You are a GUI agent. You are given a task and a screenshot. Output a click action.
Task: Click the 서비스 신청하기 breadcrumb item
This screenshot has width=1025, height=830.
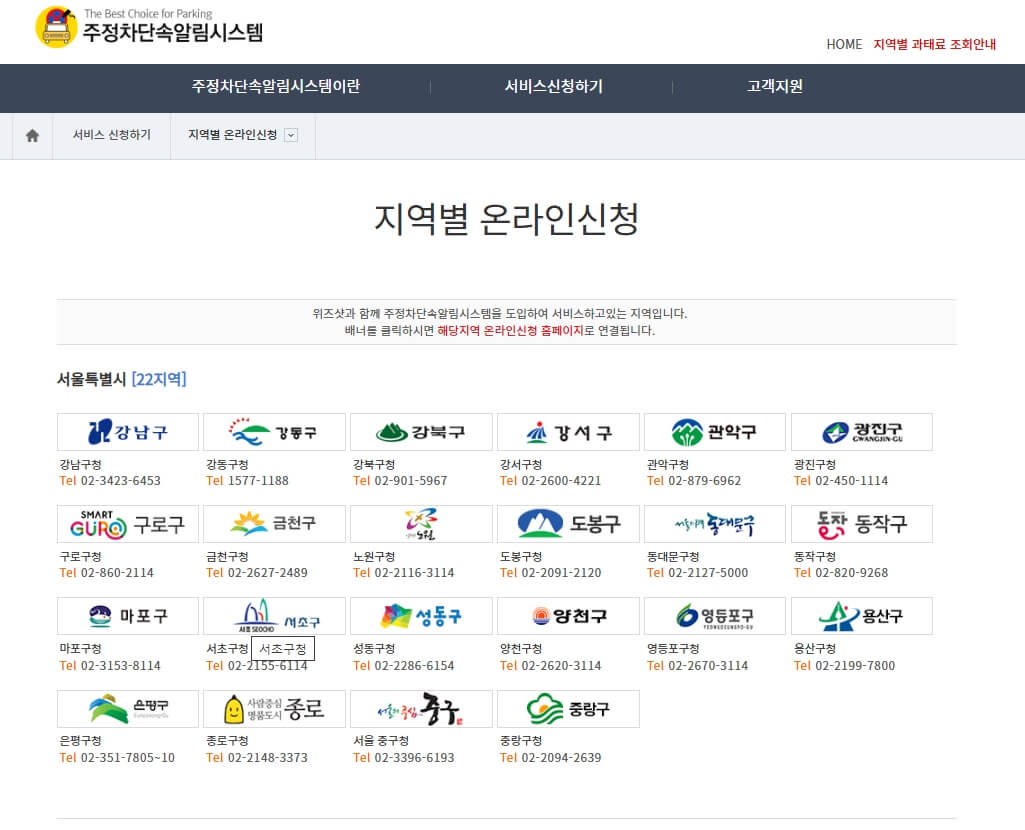[x=112, y=136]
